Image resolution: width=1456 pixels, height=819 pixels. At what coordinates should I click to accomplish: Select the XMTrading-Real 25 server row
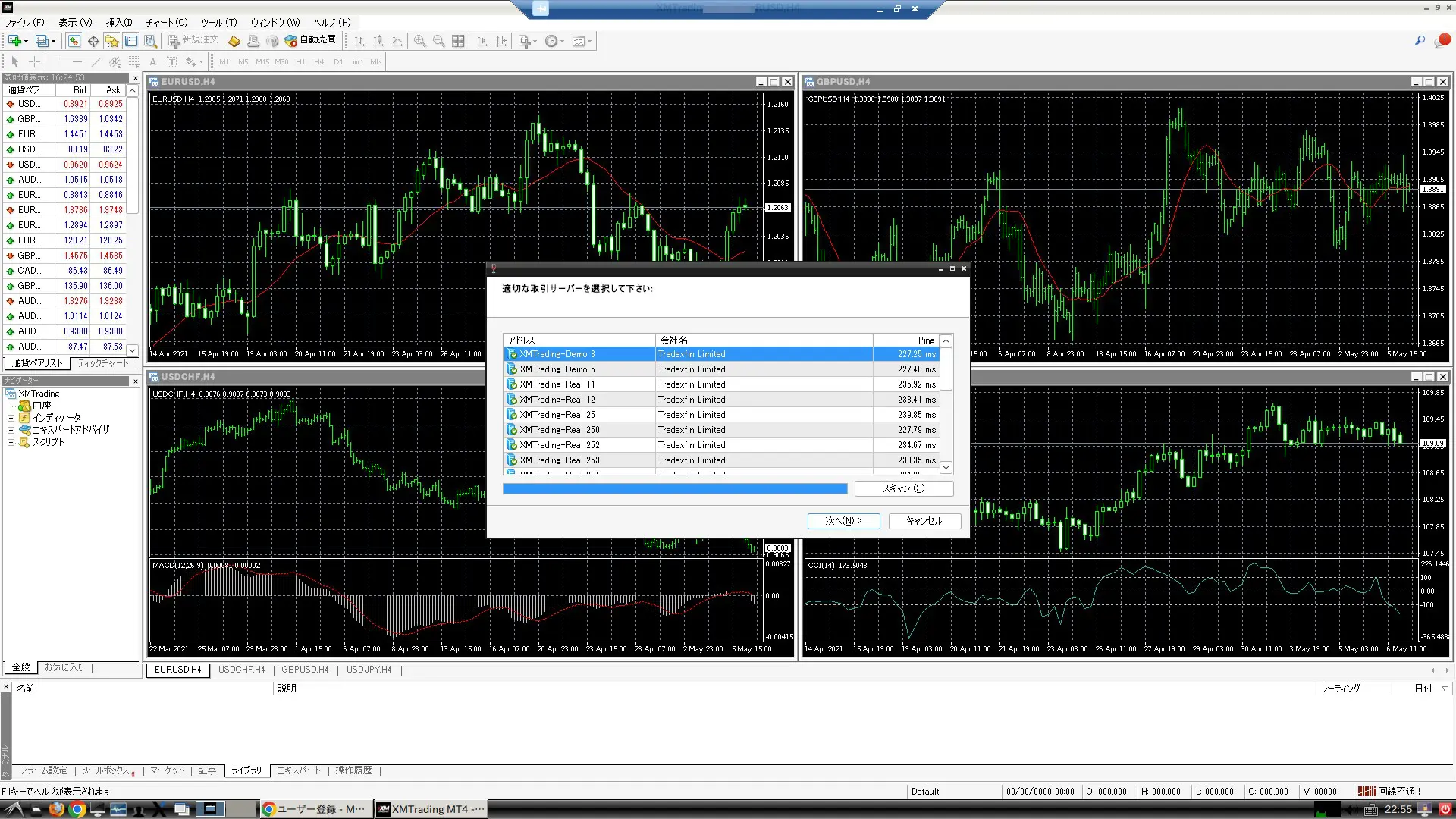point(557,415)
